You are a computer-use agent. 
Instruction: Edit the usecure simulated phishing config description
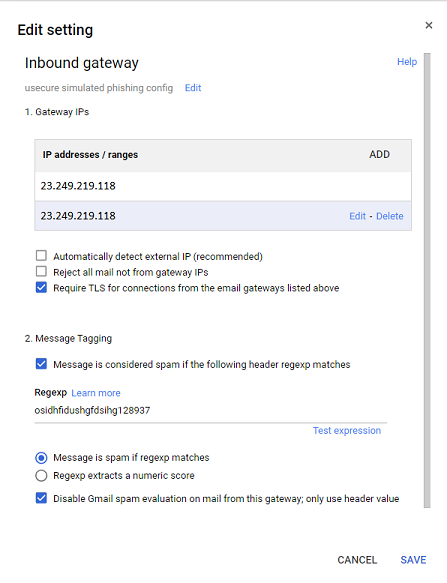coord(193,88)
